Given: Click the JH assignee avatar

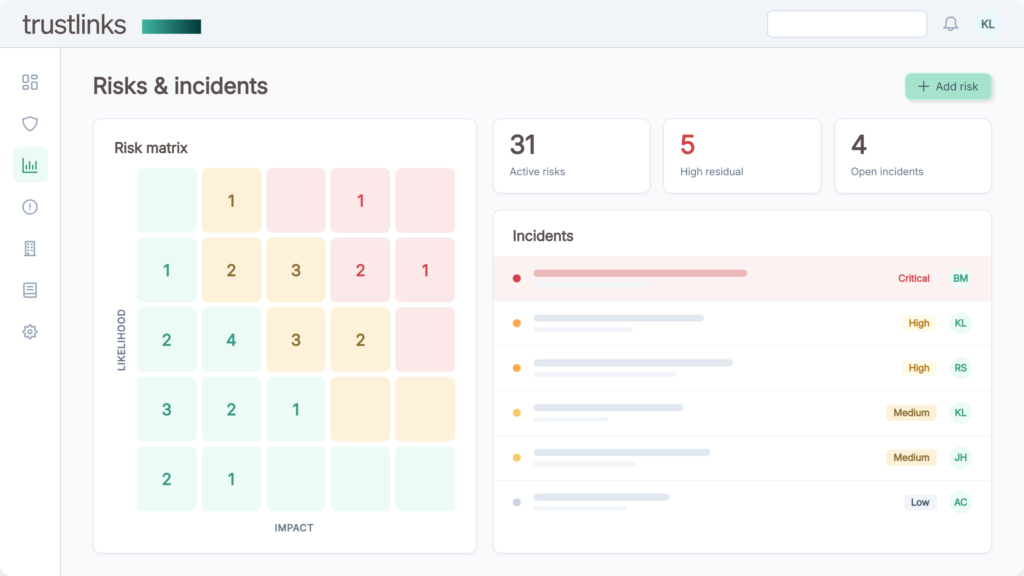Looking at the screenshot, I should coord(960,457).
